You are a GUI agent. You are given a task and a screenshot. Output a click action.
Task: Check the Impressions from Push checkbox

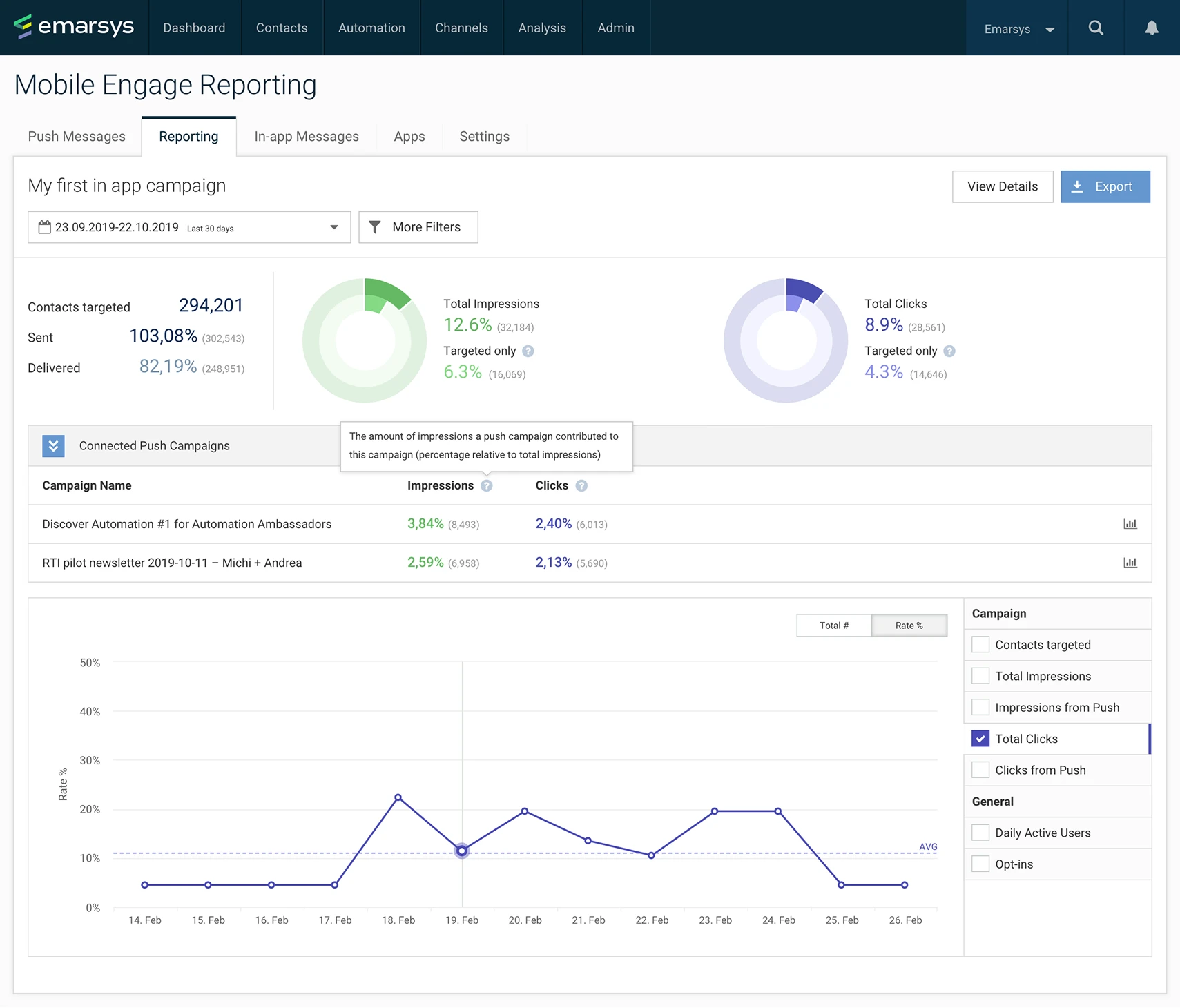[x=980, y=707]
